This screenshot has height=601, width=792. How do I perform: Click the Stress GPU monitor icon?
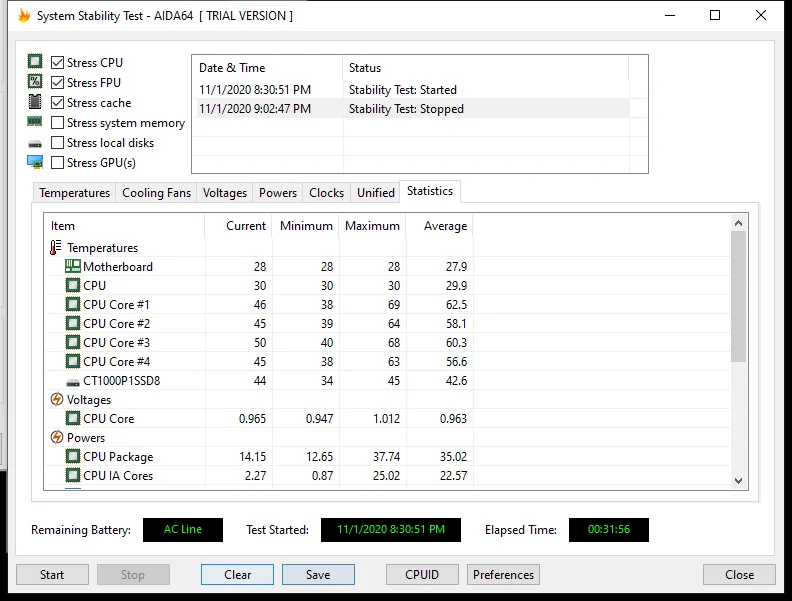[35, 162]
